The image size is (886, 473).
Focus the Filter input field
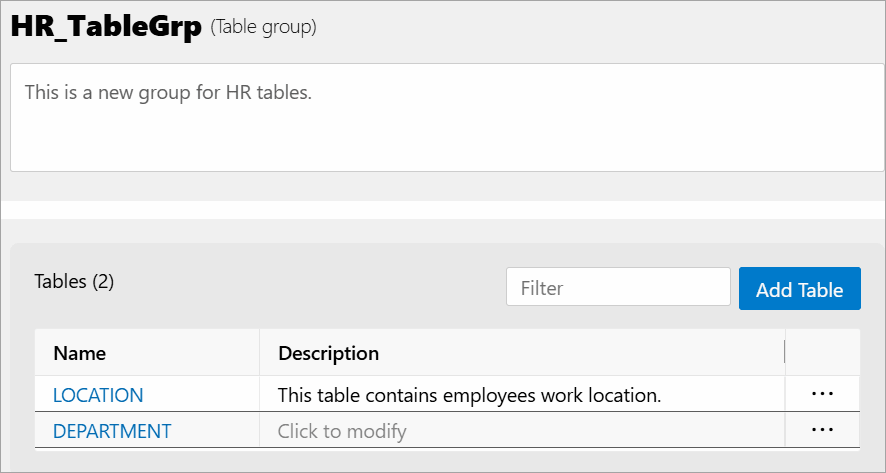(618, 287)
